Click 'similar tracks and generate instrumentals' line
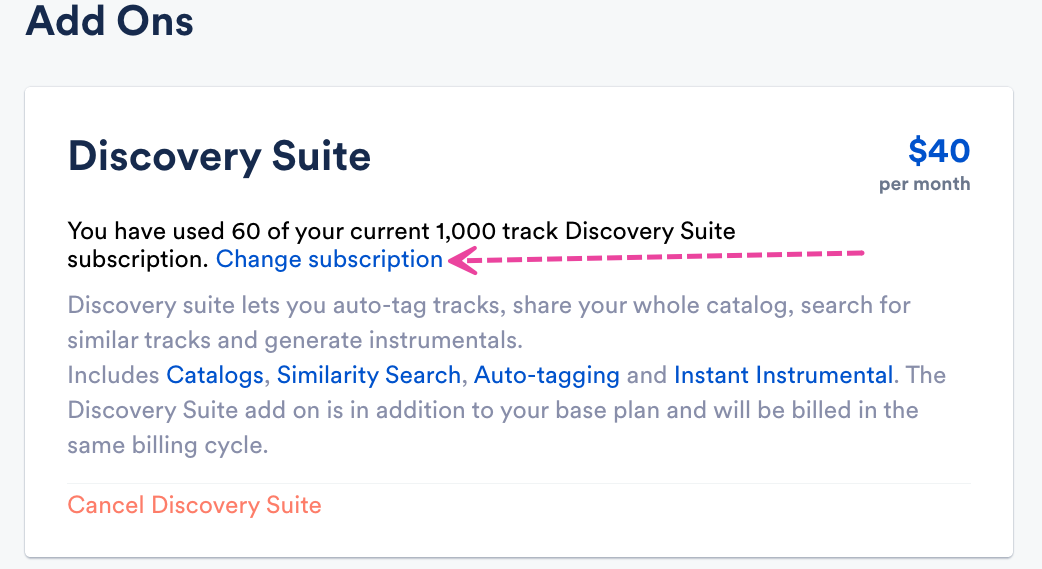Screen dimensions: 1042x569 [x=295, y=340]
